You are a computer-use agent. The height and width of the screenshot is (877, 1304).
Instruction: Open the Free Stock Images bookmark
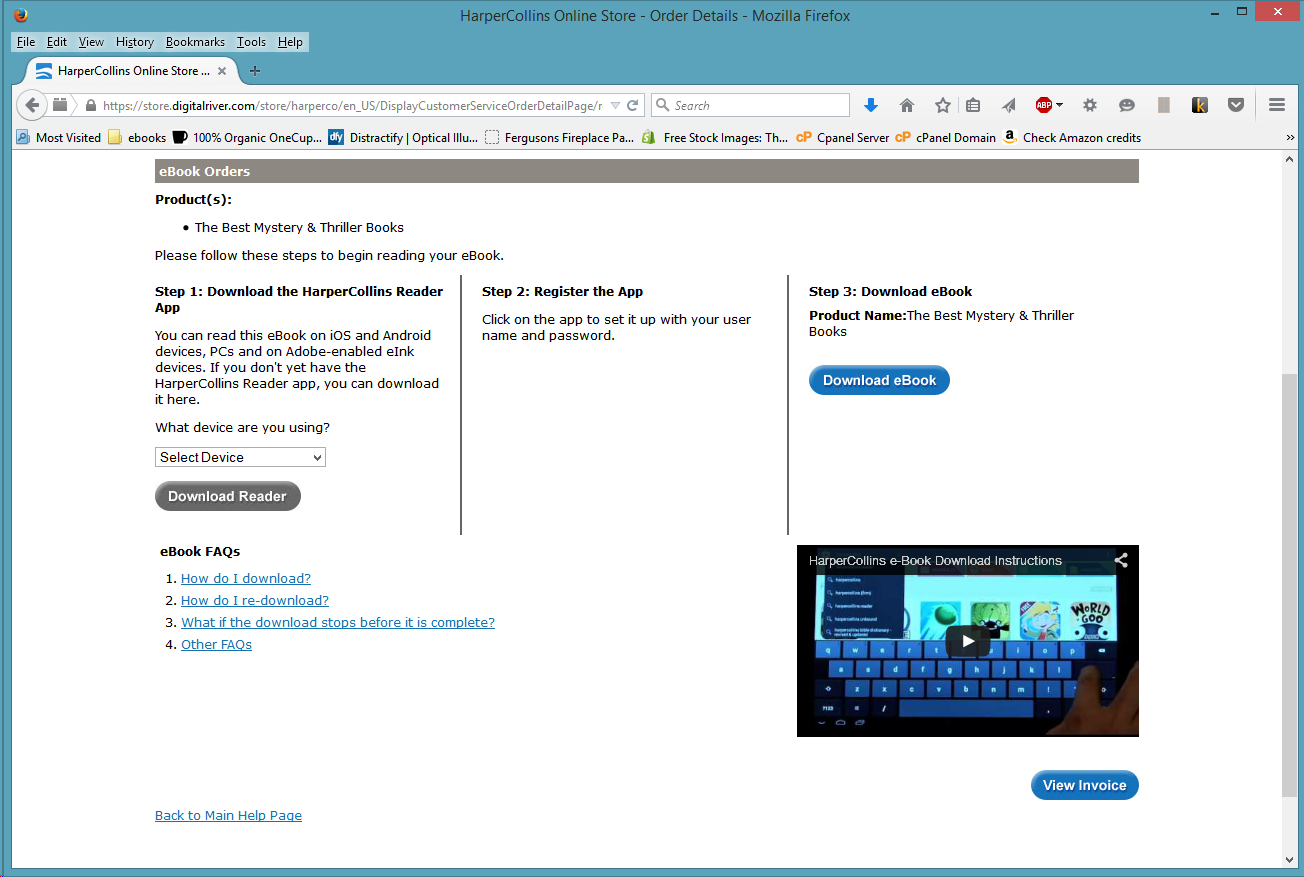coord(716,138)
